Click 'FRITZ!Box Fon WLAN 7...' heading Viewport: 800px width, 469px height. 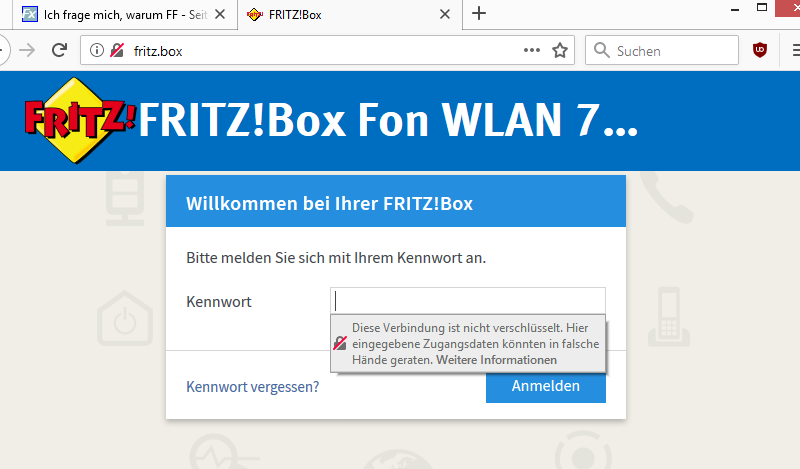(388, 120)
